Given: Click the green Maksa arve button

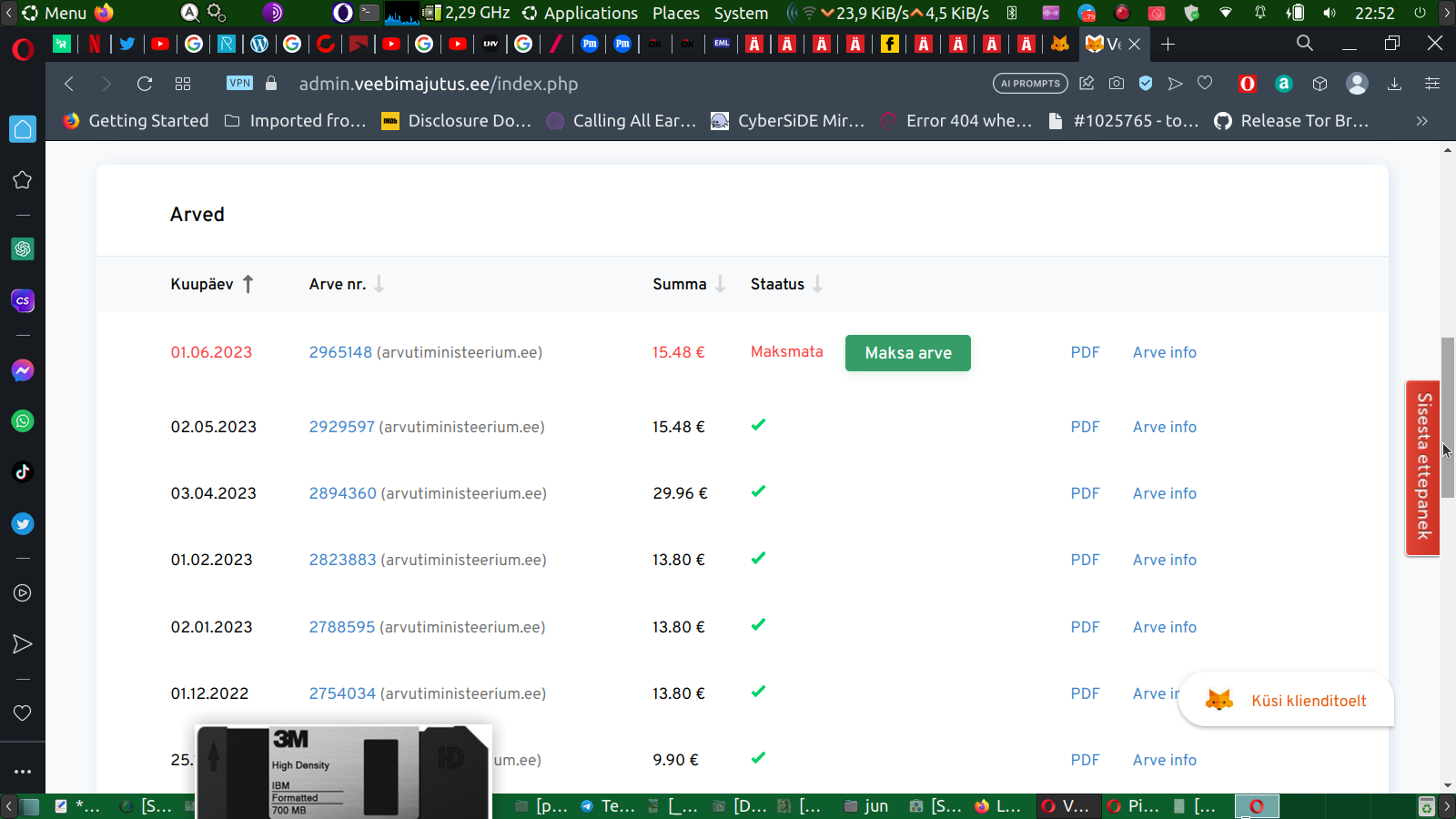Looking at the screenshot, I should click(907, 353).
